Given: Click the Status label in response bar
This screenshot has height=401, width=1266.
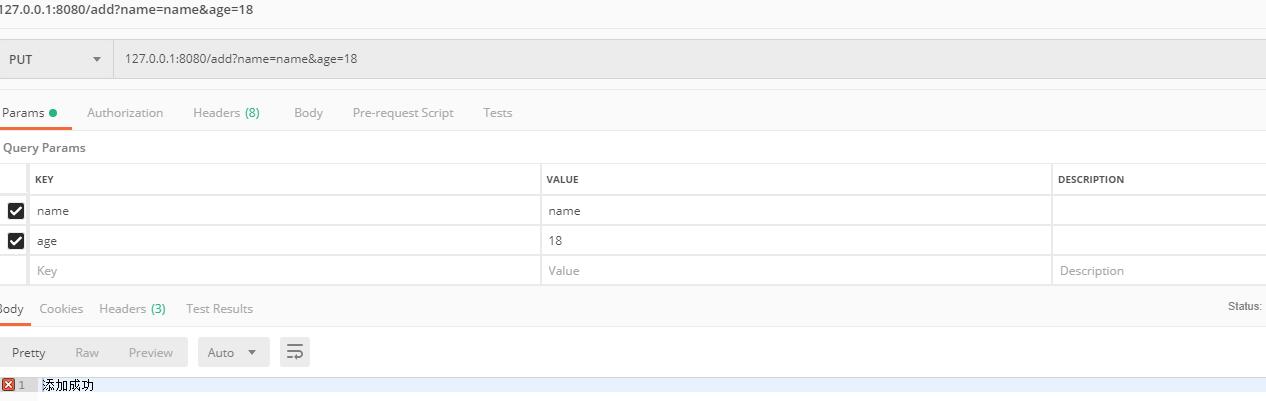Looking at the screenshot, I should click(1245, 306).
